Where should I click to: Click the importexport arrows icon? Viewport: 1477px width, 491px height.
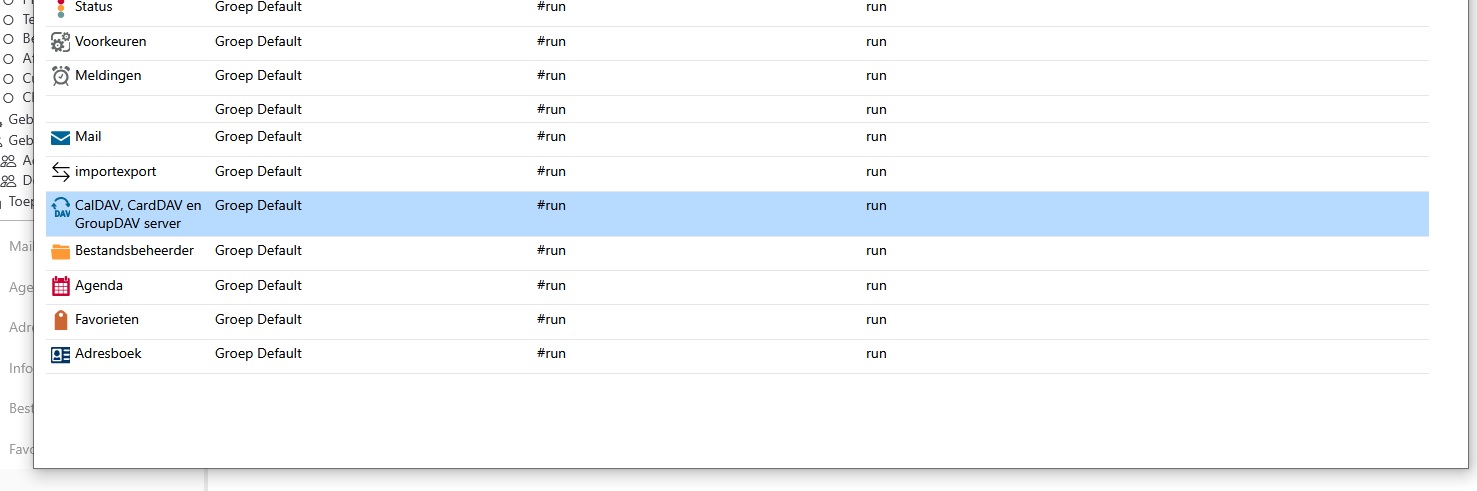60,172
